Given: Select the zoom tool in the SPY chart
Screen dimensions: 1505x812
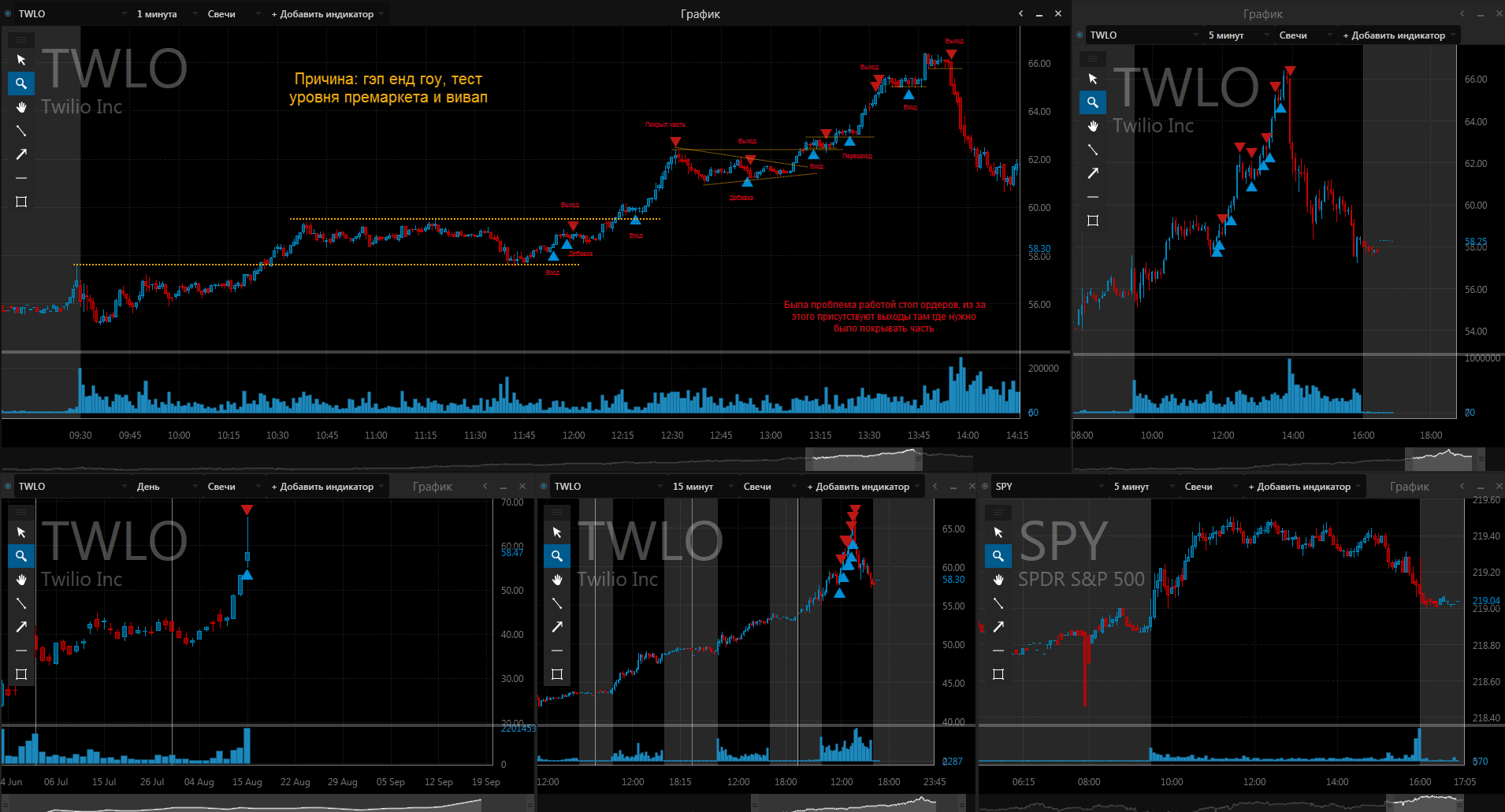Looking at the screenshot, I should point(998,556).
